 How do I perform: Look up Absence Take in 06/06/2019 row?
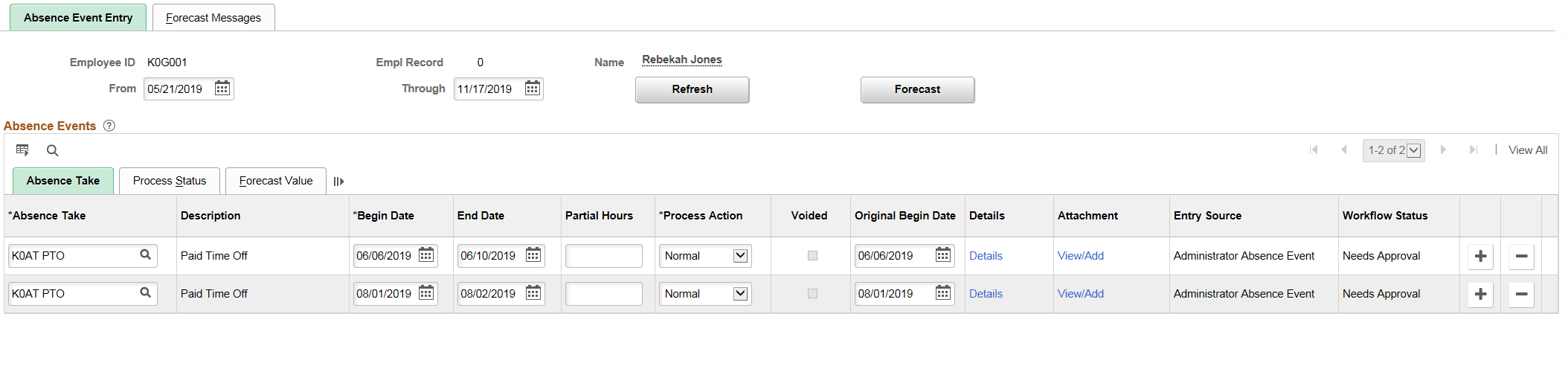[146, 255]
